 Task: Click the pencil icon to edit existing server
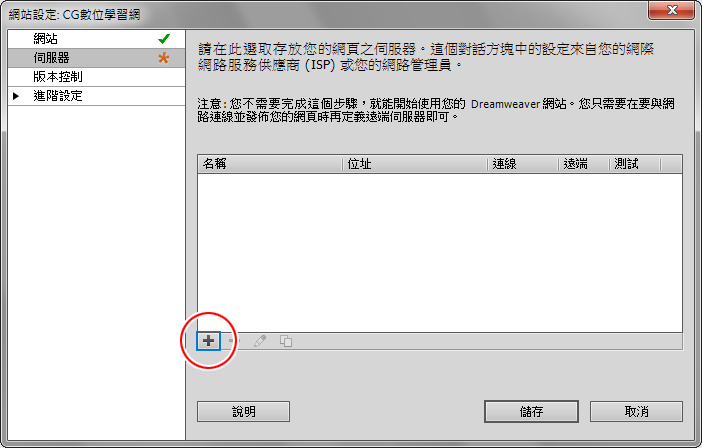[x=260, y=341]
